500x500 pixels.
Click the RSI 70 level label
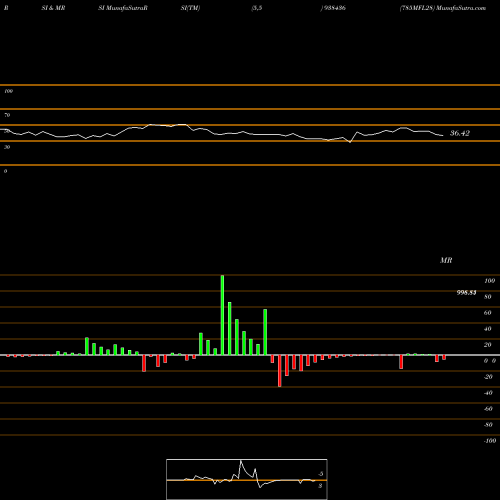pos(7,115)
